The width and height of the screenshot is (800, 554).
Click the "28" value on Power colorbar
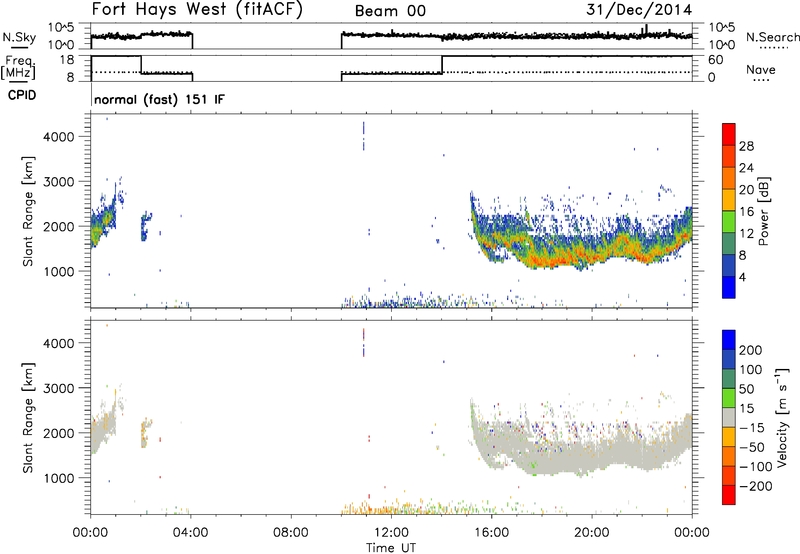pyautogui.click(x=746, y=146)
